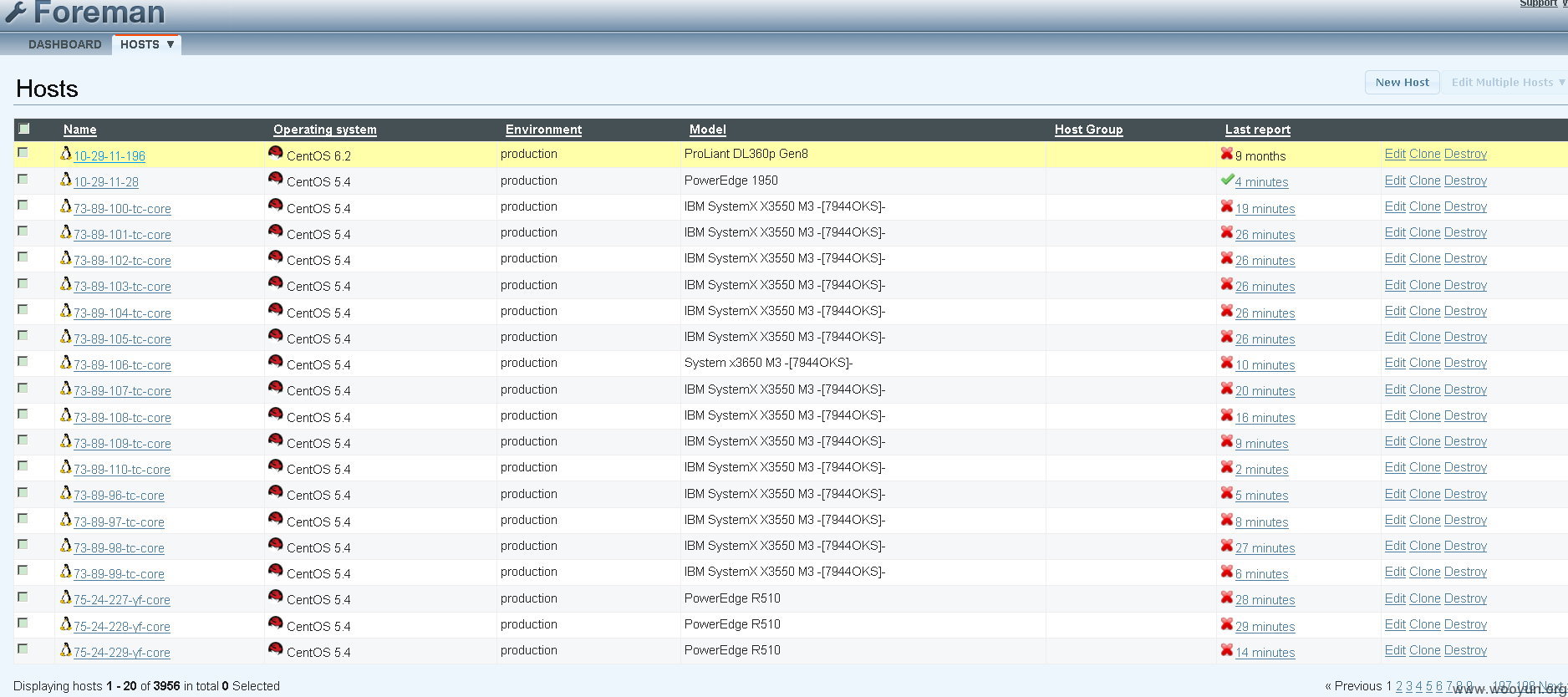Click Clone for host 73-89-110-tc-core
This screenshot has width=1568, height=697.
(1424, 467)
